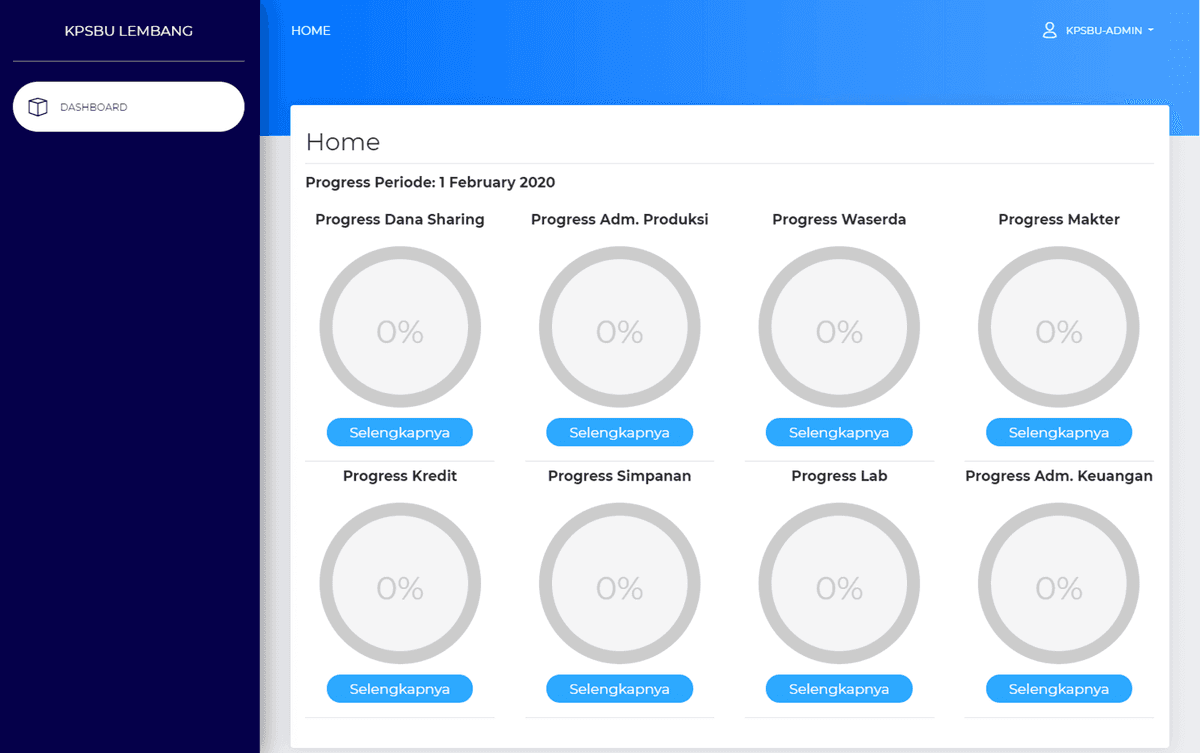Click the 'Progress Lab' heading

point(839,476)
